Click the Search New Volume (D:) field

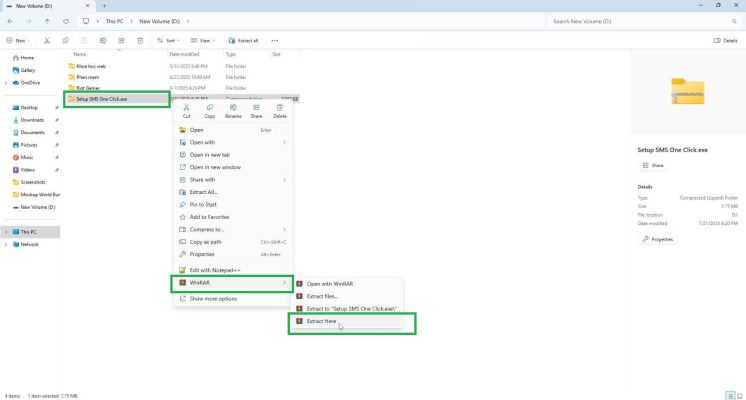click(640, 20)
